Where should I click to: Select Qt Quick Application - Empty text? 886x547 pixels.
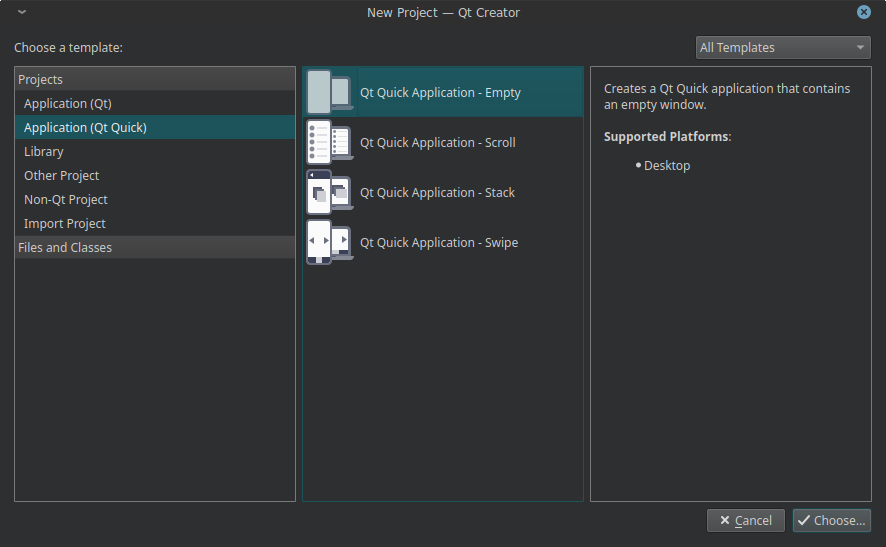[x=440, y=93]
